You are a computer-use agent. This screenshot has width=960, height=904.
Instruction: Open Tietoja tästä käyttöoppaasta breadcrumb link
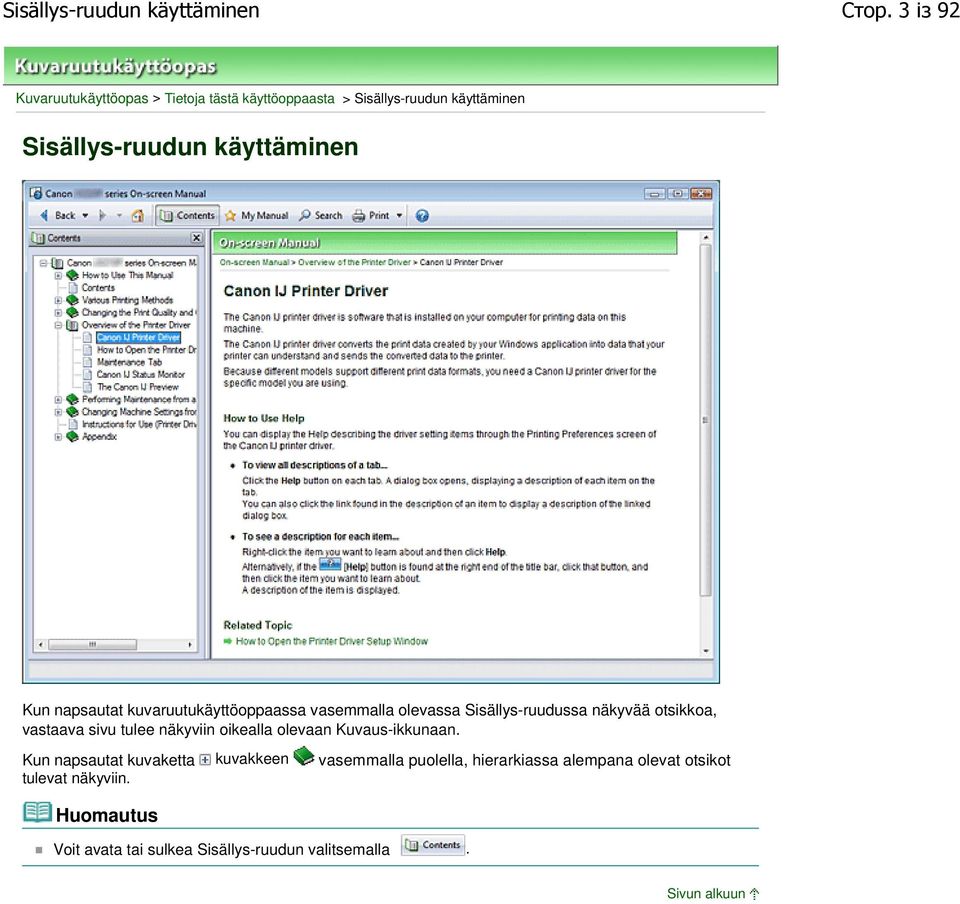(x=250, y=99)
